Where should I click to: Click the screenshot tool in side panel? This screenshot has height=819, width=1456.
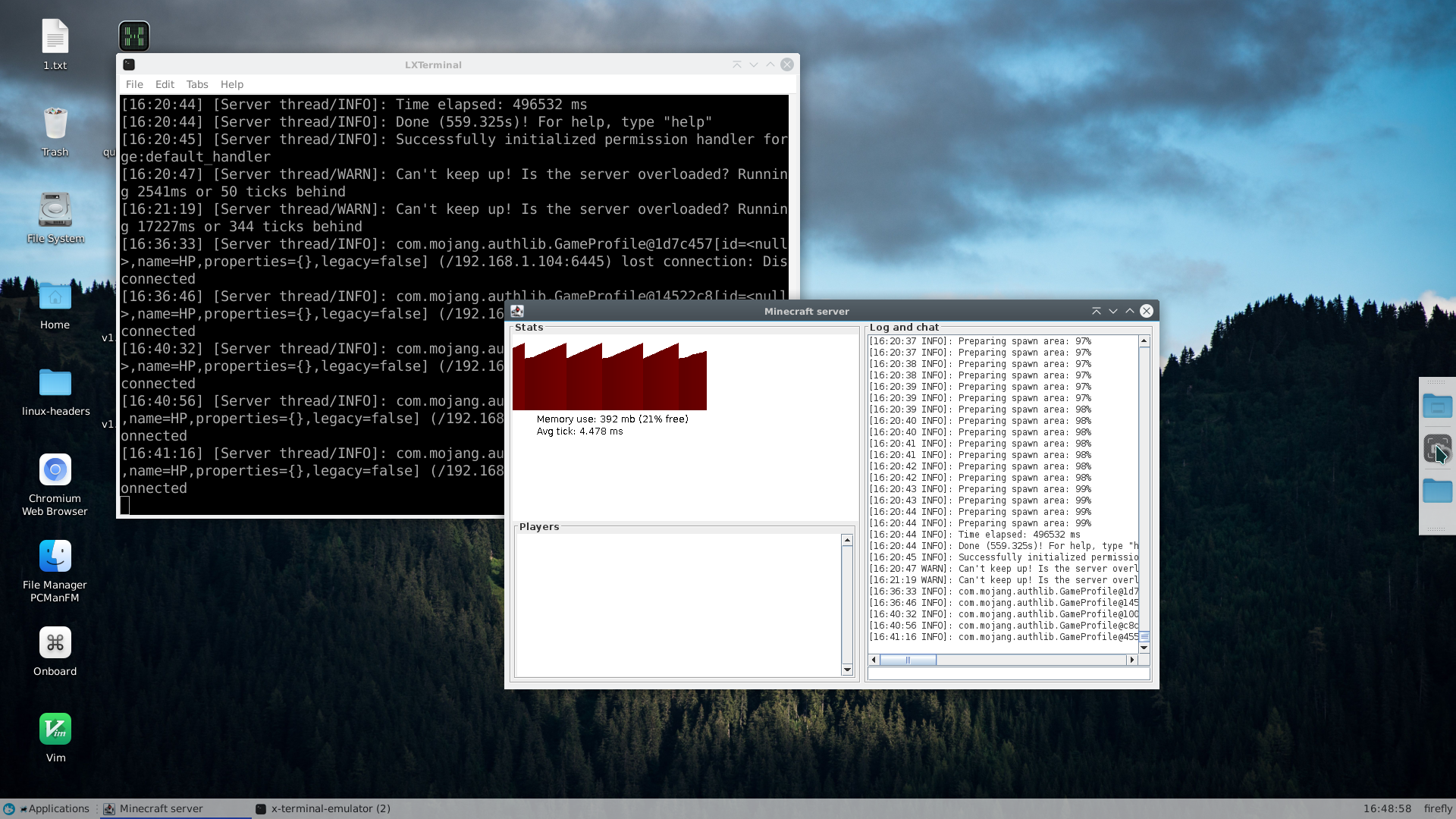[1436, 448]
